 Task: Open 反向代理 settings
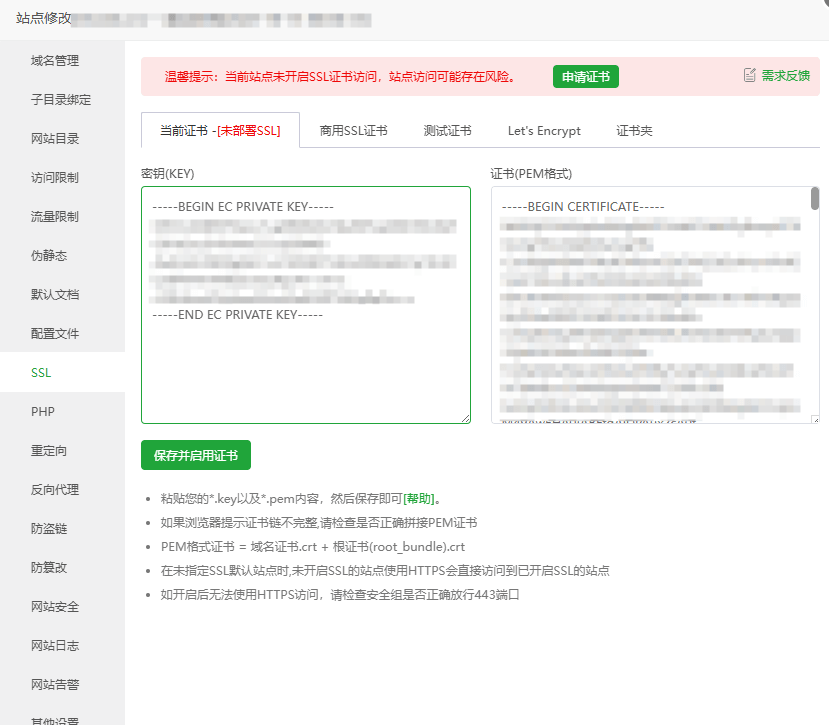(x=55, y=490)
